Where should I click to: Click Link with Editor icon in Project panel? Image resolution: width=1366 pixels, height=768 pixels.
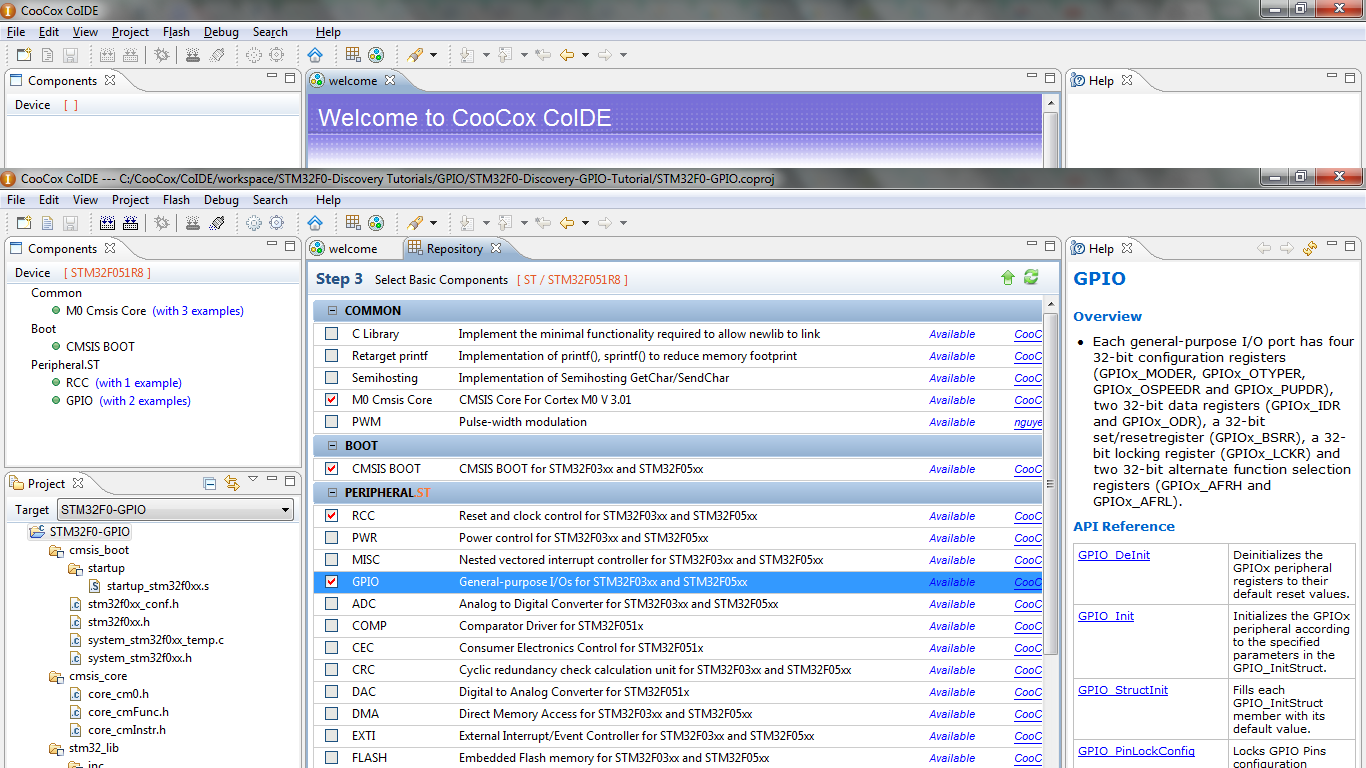click(232, 484)
